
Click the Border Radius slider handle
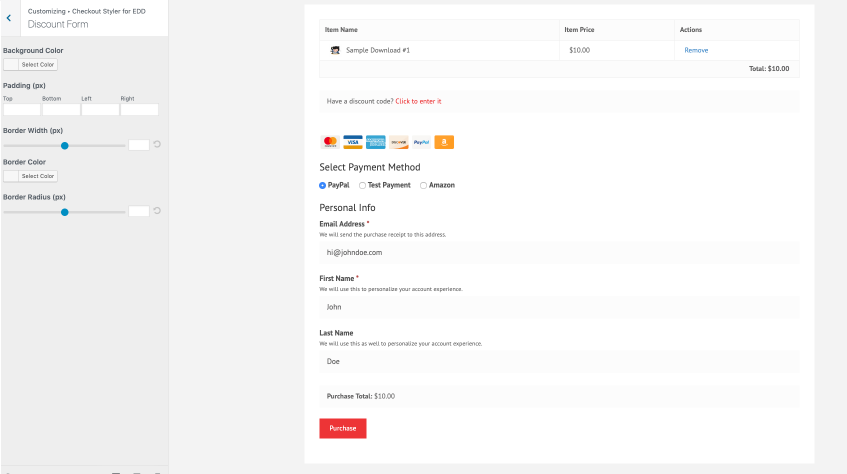[65, 212]
